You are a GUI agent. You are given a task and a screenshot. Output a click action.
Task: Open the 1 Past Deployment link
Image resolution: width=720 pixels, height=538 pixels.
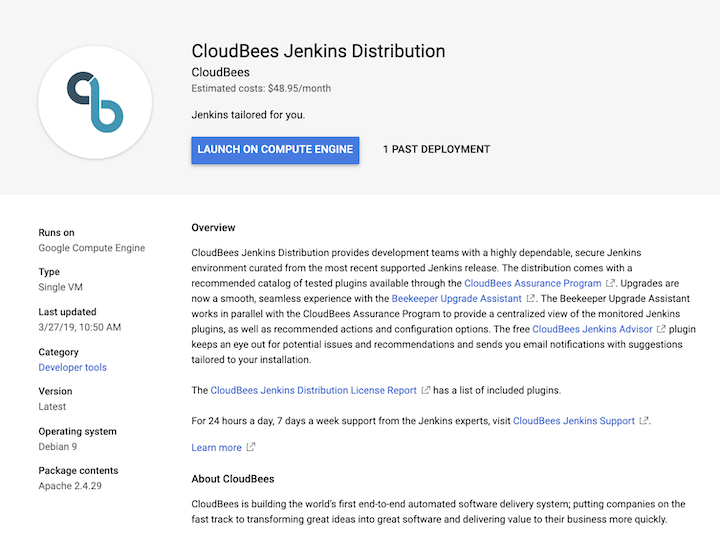click(x=436, y=150)
